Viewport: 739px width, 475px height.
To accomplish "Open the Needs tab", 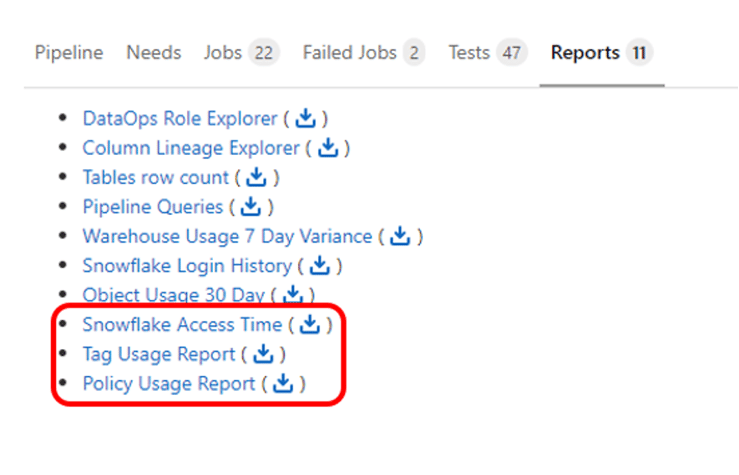I will point(154,52).
